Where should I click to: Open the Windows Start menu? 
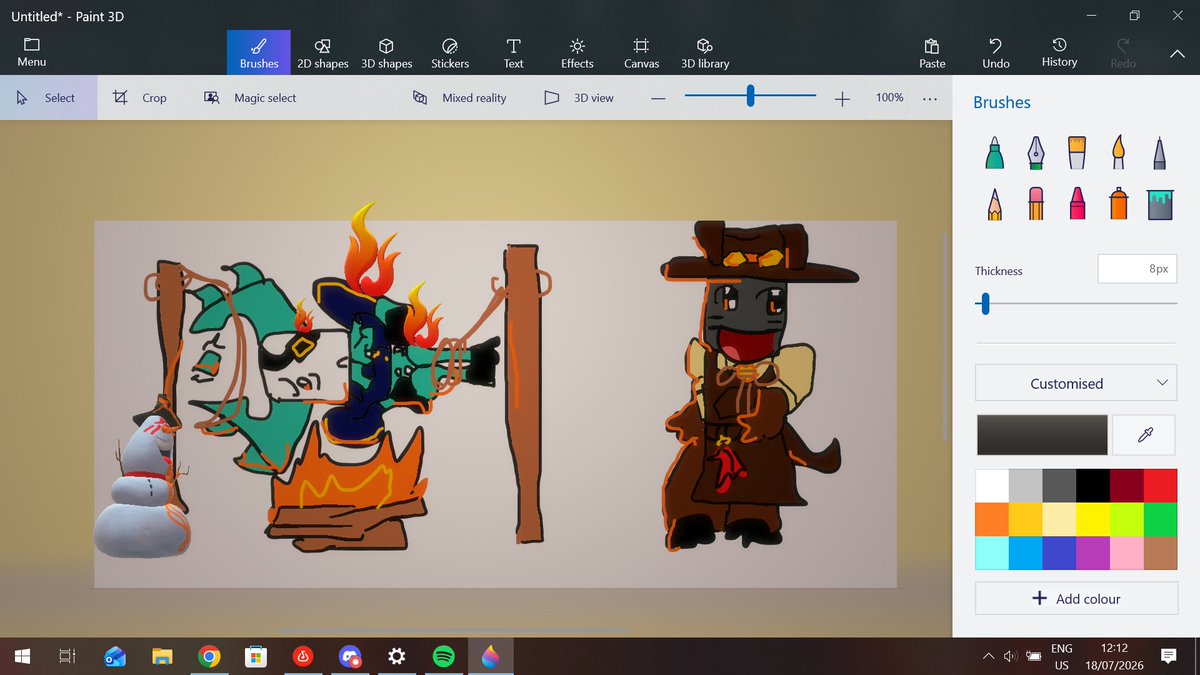point(22,656)
